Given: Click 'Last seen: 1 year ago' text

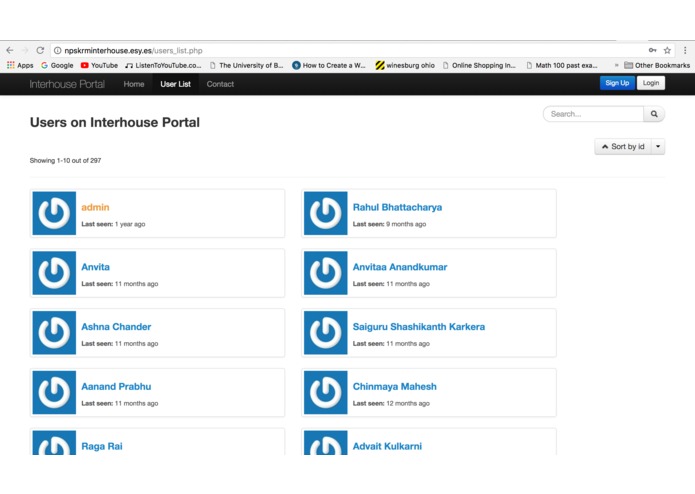Looking at the screenshot, I should pyautogui.click(x=113, y=224).
